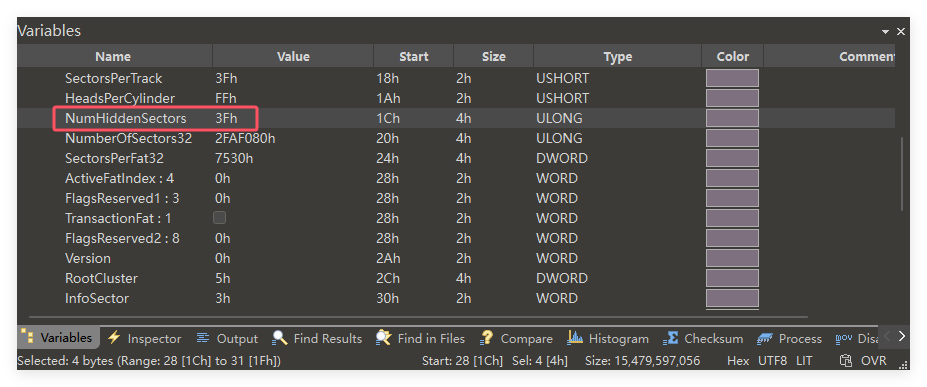Open the Process tab
927x387 pixels.
click(x=789, y=338)
